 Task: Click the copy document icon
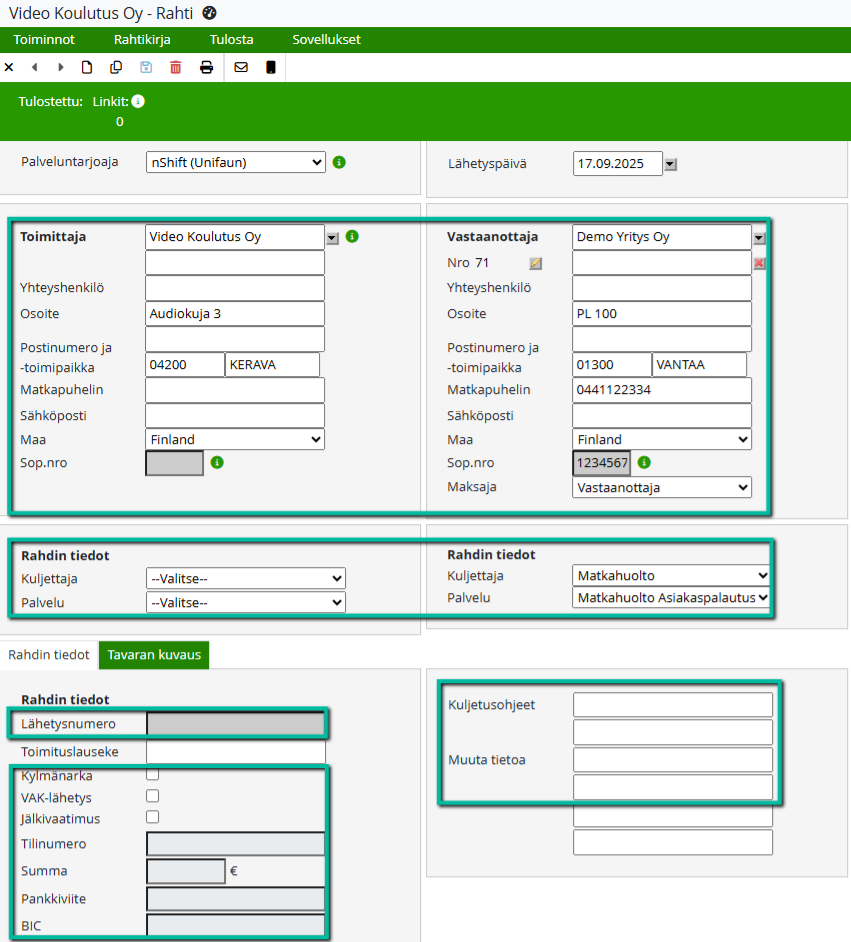pyautogui.click(x=116, y=67)
